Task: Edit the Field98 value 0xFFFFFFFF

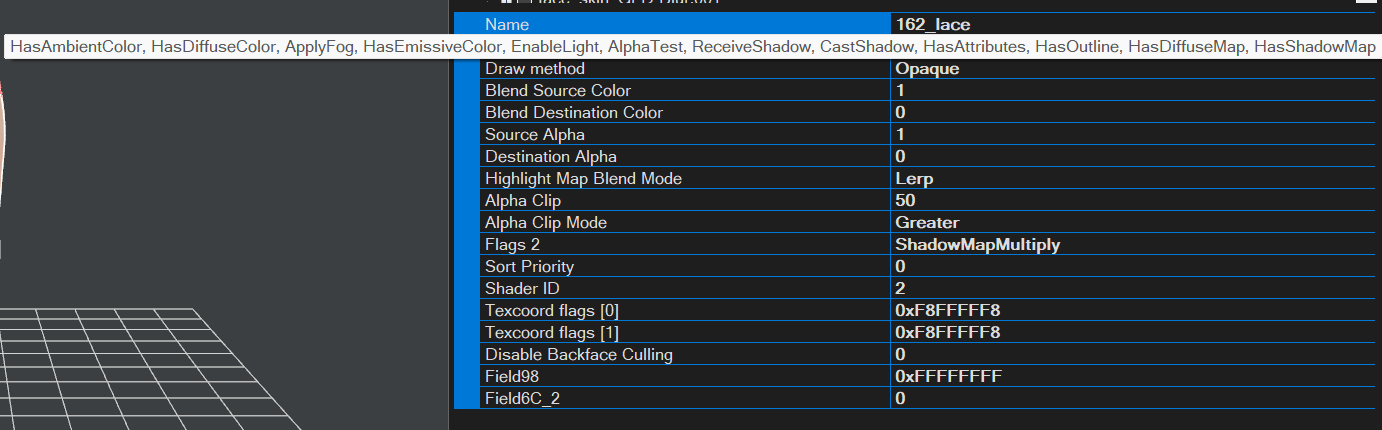Action: click(1135, 376)
